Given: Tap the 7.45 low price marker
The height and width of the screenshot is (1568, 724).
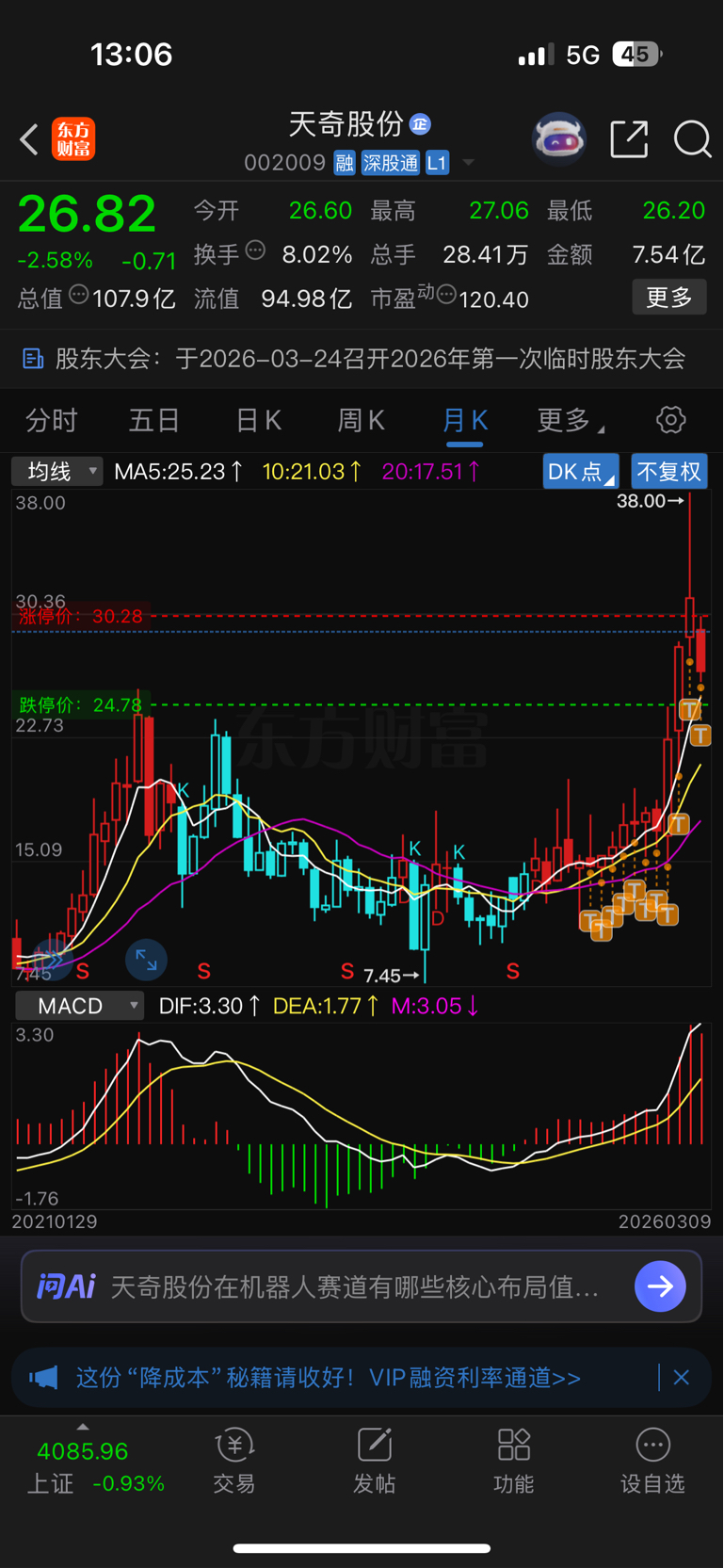Looking at the screenshot, I should [391, 976].
